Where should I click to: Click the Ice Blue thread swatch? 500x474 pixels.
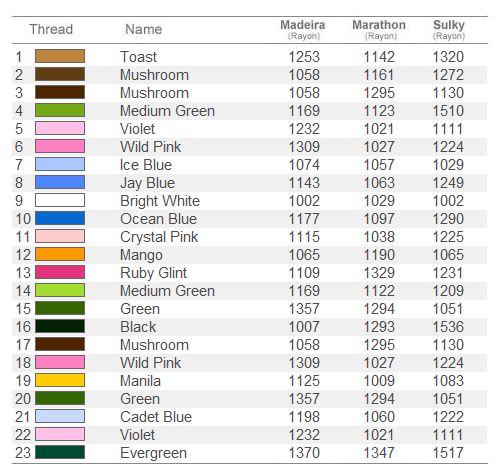click(60, 164)
